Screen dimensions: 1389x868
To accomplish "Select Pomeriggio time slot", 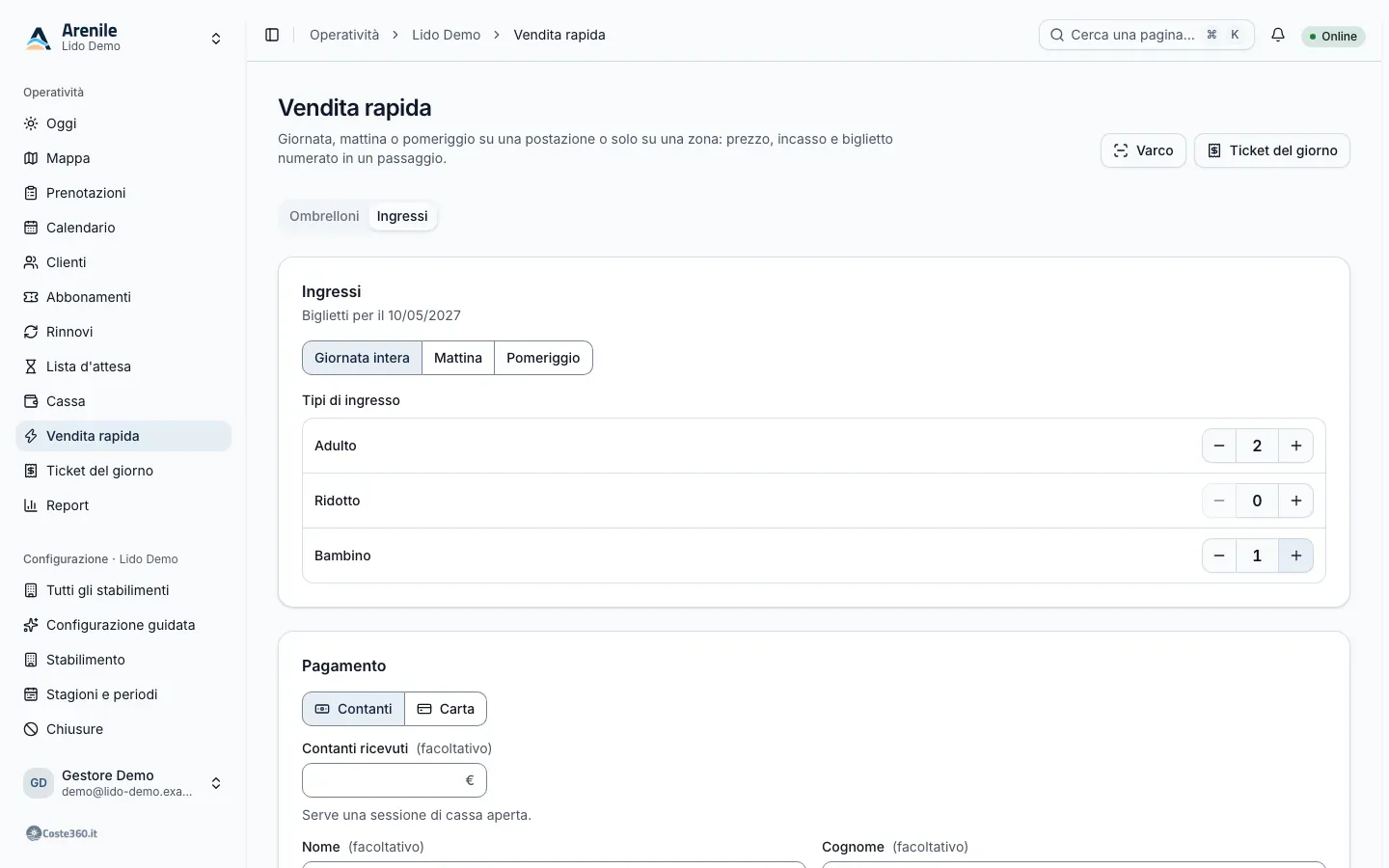I will point(543,358).
